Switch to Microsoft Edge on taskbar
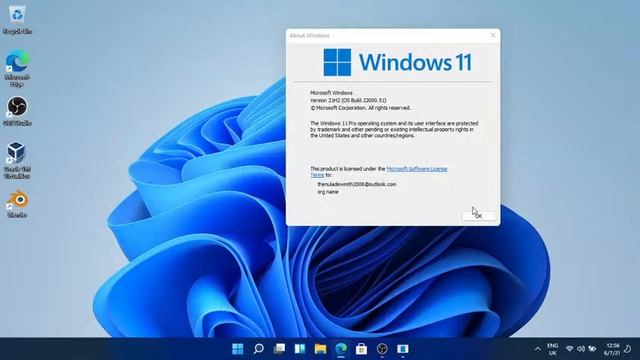This screenshot has height=360, width=640. coord(341,349)
